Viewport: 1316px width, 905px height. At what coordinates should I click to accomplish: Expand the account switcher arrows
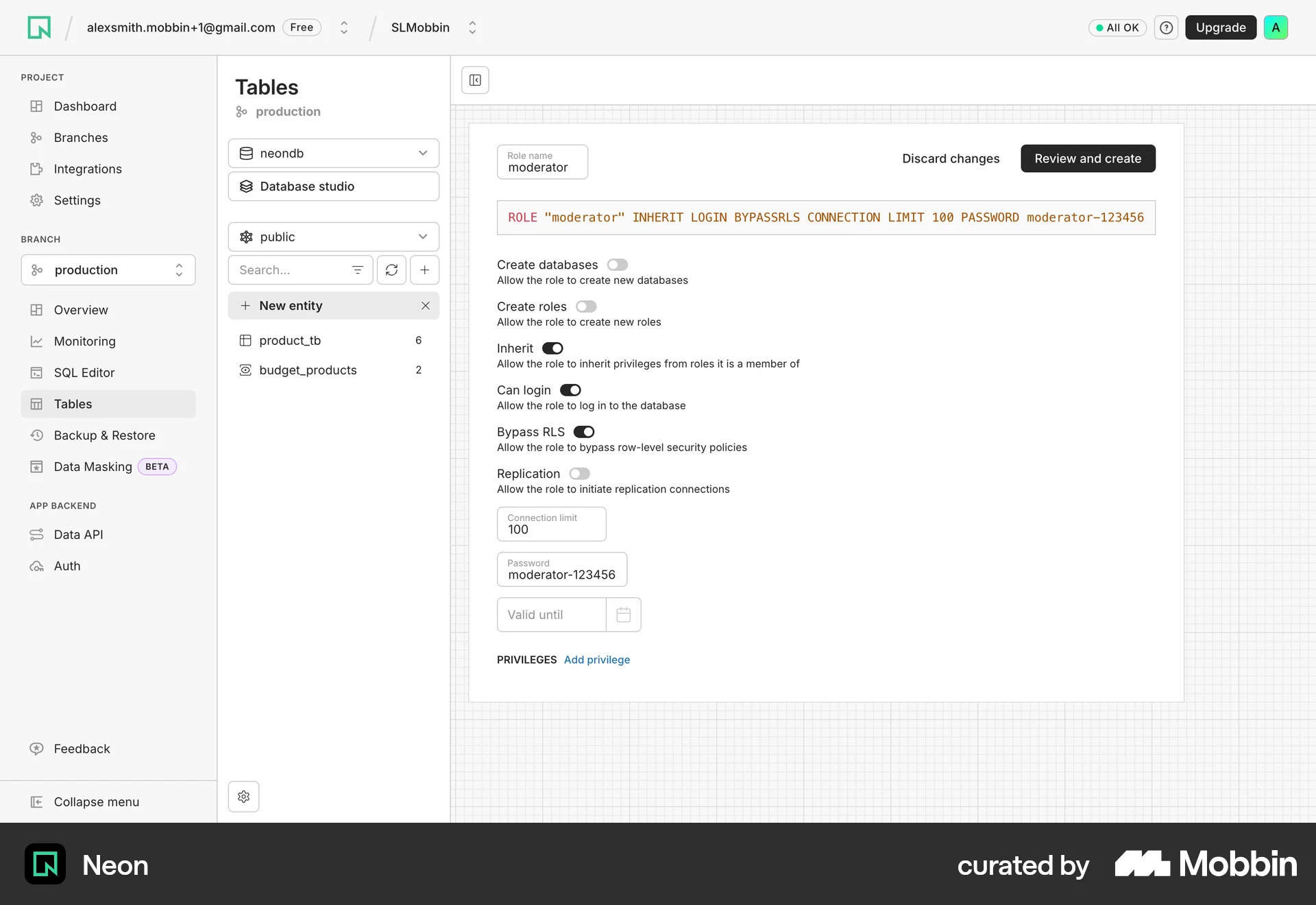[x=344, y=27]
